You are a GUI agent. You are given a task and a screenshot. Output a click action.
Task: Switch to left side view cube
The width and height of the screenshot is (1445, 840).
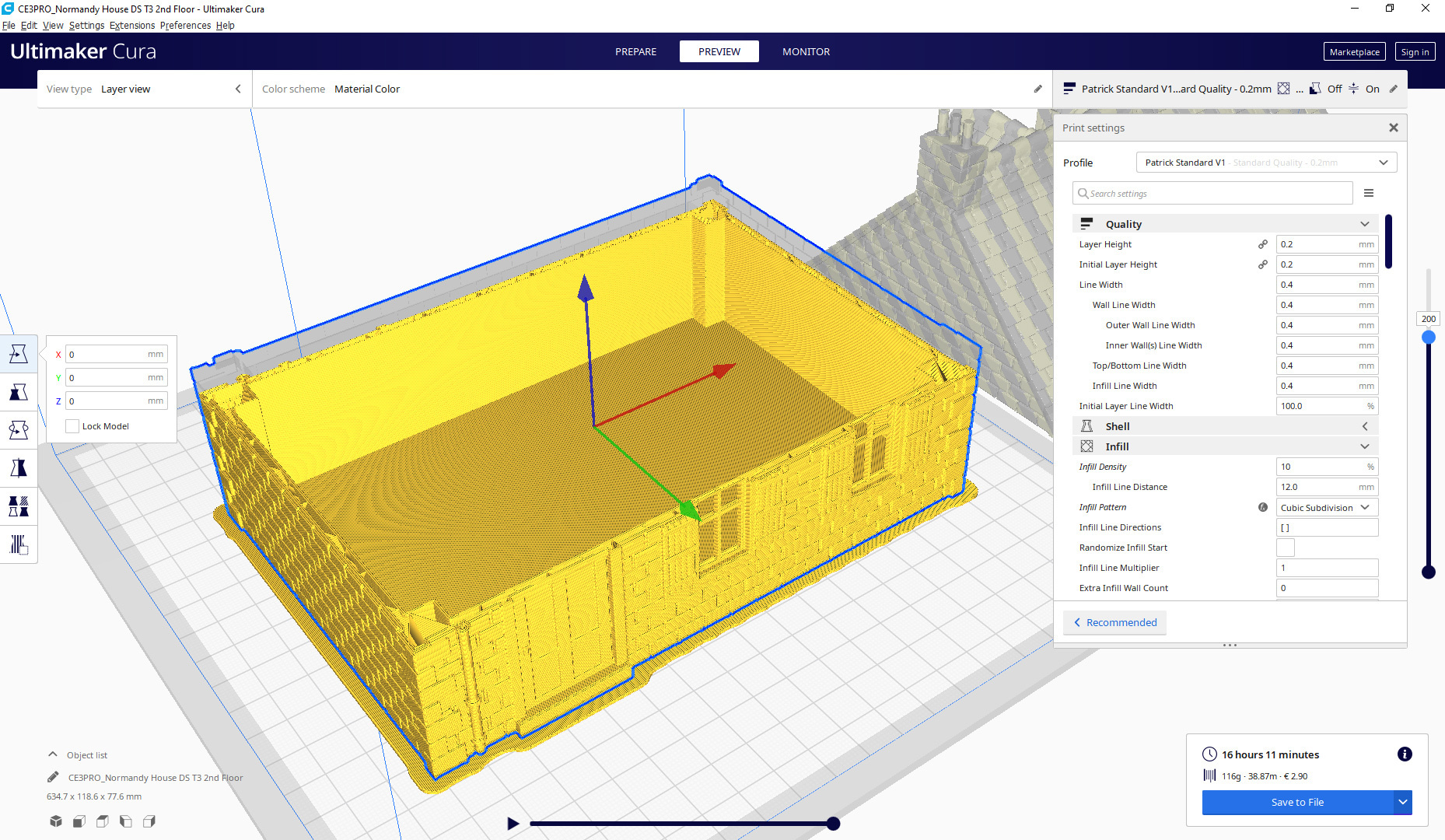[x=126, y=821]
